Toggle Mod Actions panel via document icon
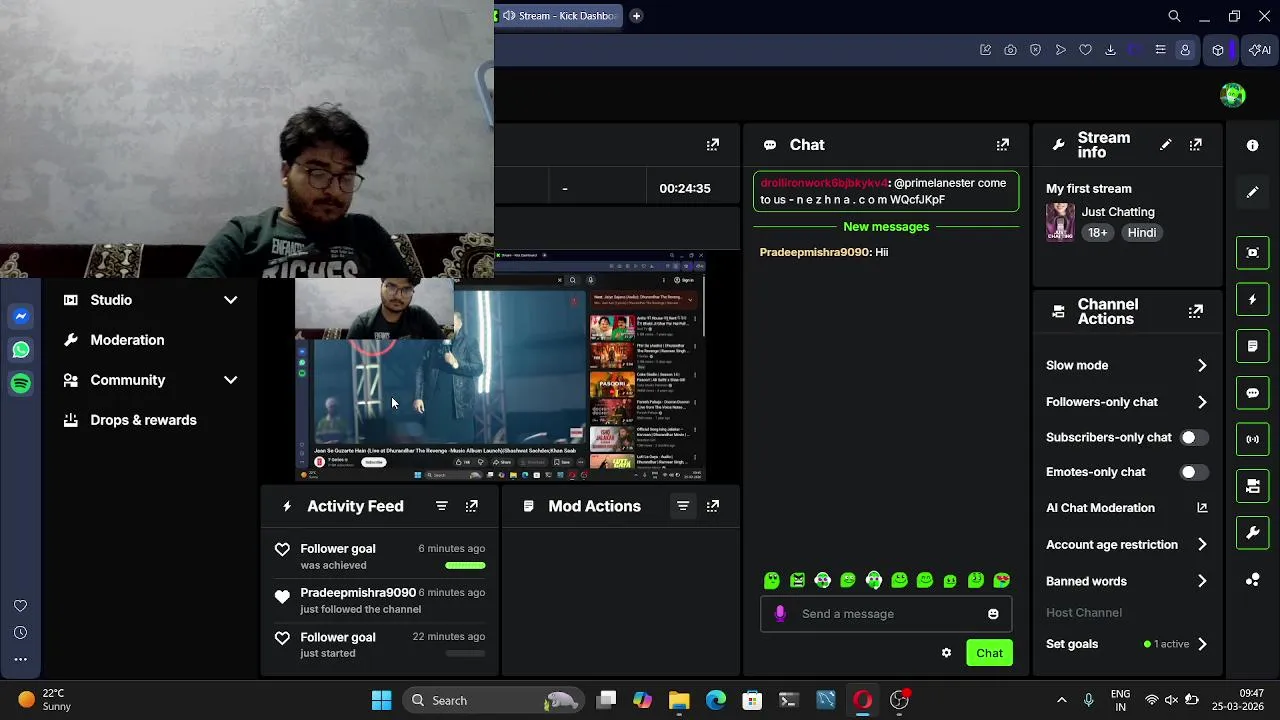The image size is (1280, 720). pyautogui.click(x=1252, y=346)
